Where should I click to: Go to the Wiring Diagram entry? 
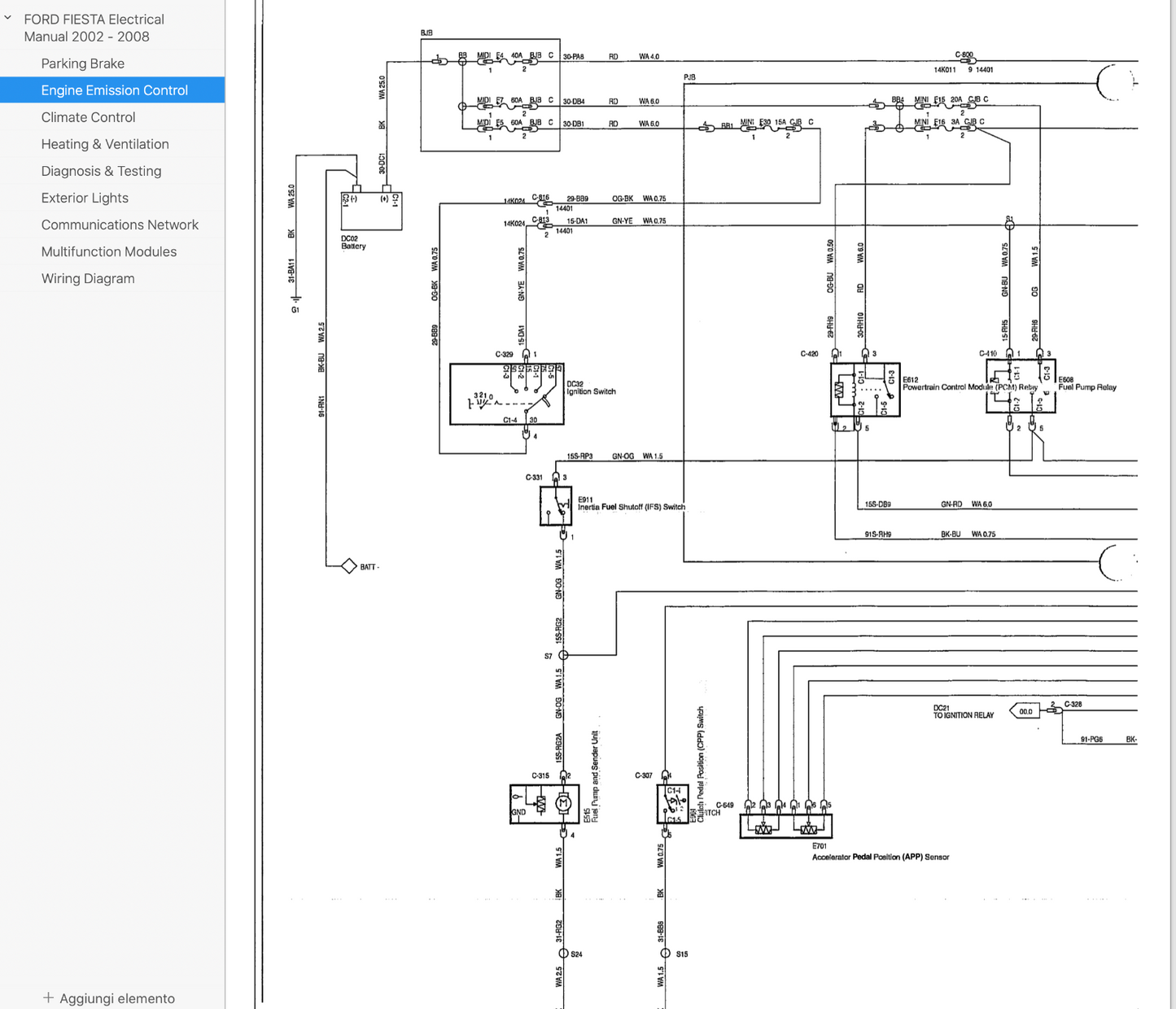click(88, 278)
